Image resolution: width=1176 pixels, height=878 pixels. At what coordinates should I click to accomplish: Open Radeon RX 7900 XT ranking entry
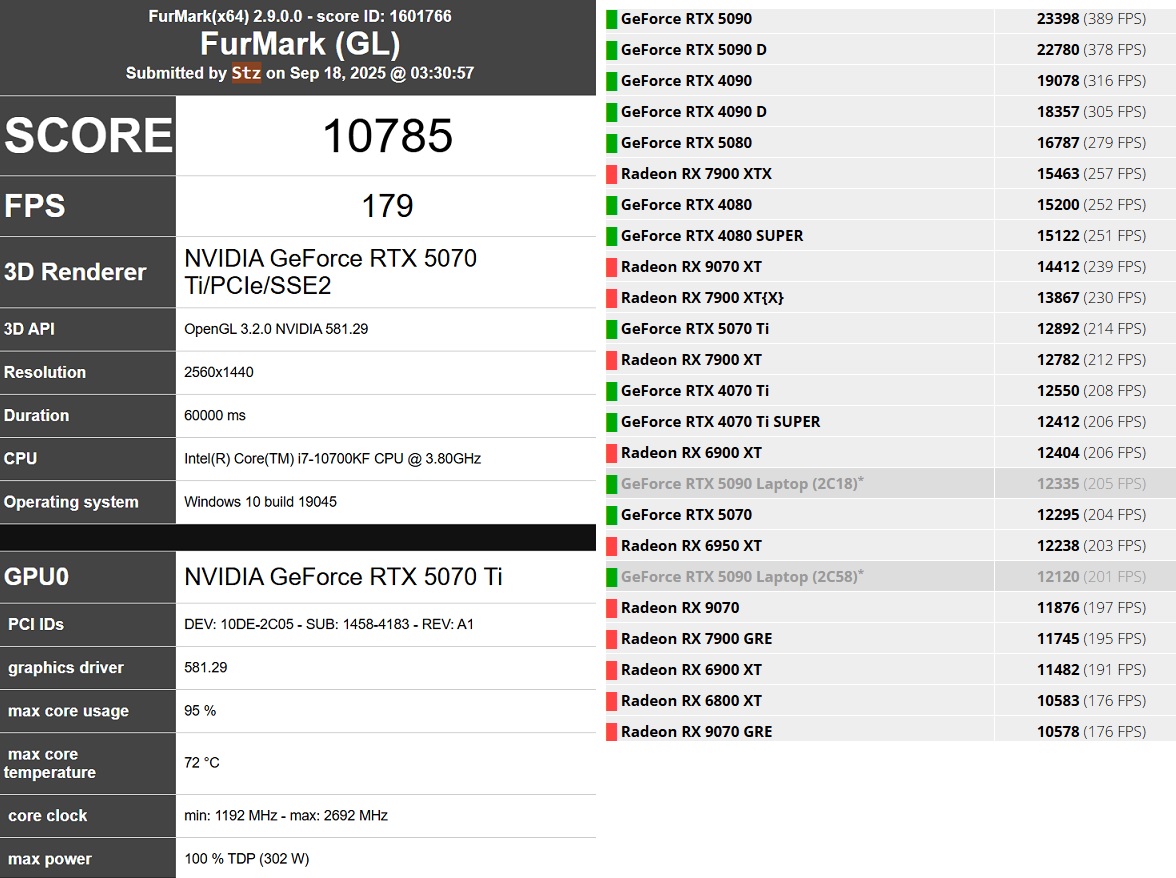tap(692, 360)
